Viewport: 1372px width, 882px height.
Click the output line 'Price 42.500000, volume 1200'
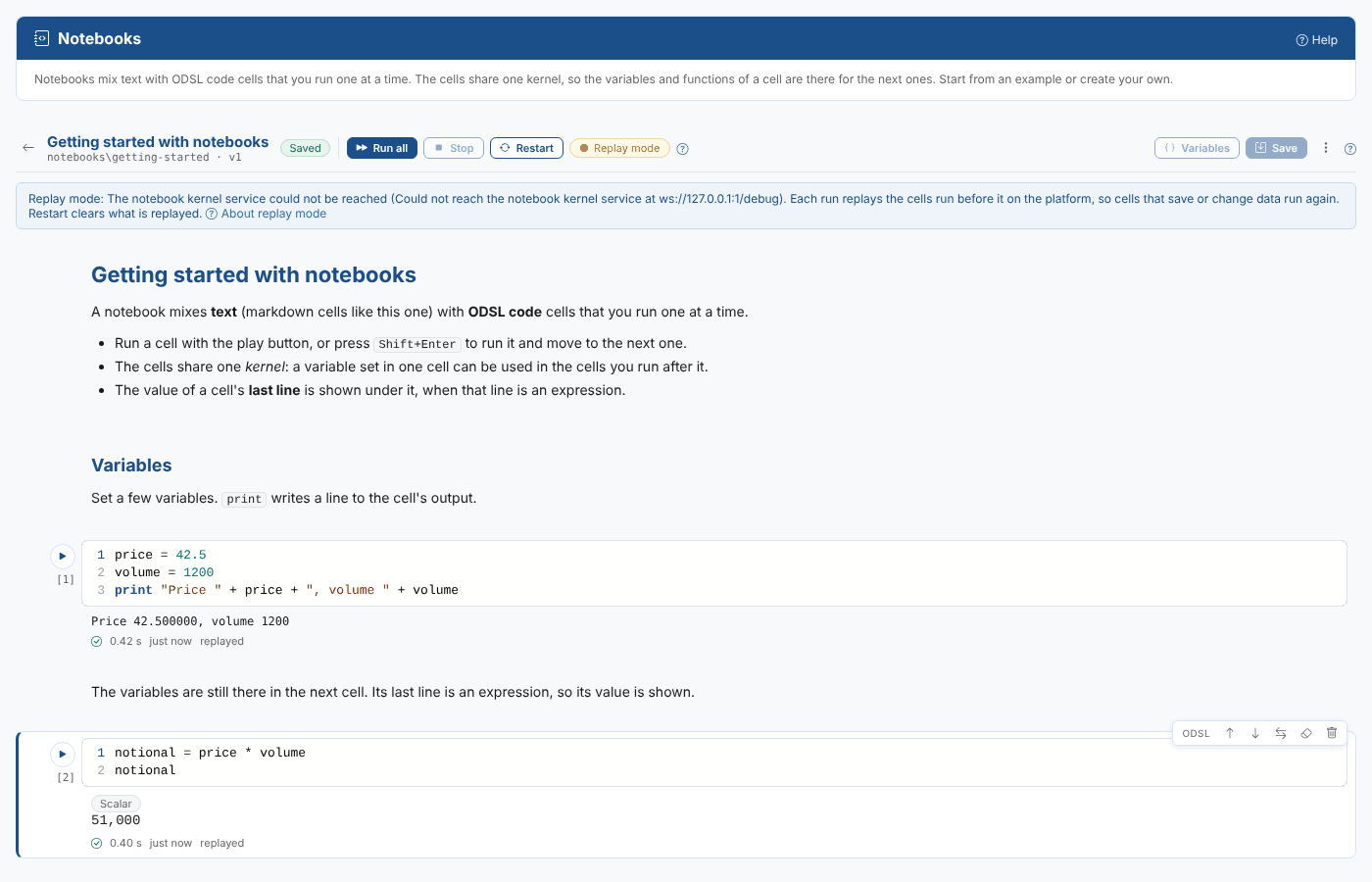coord(190,621)
